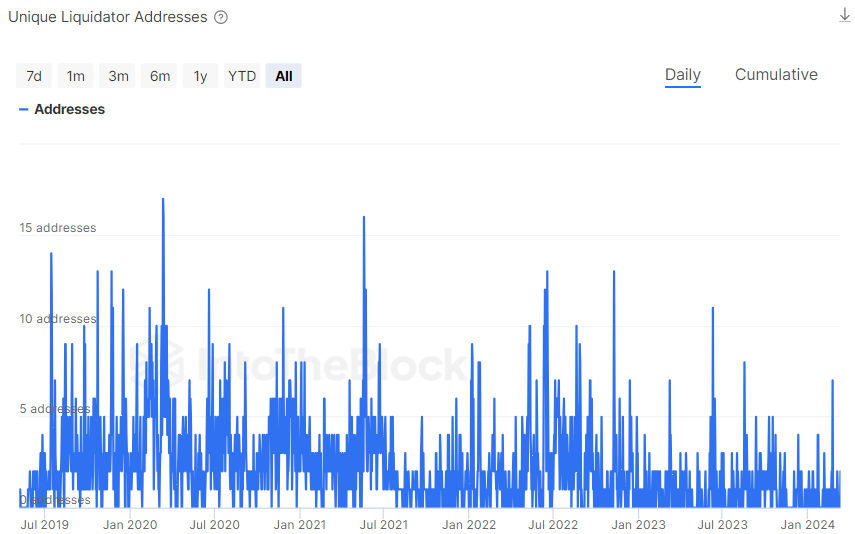Click the 15 addresses y-axis label
Screen dimensions: 855x534
58,228
